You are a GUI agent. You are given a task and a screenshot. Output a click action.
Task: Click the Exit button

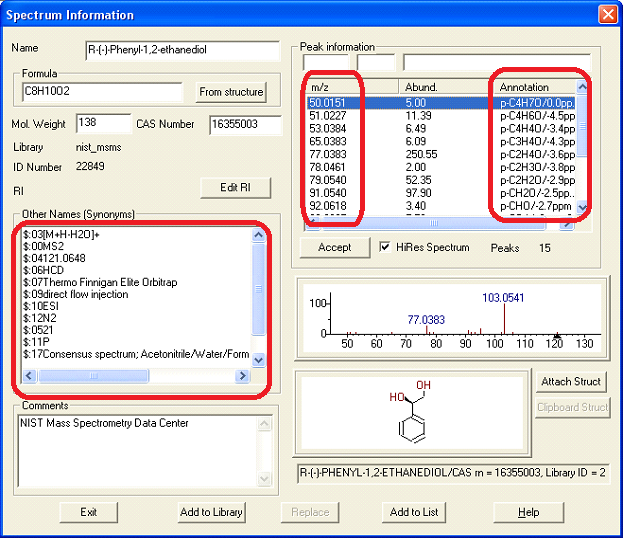88,512
